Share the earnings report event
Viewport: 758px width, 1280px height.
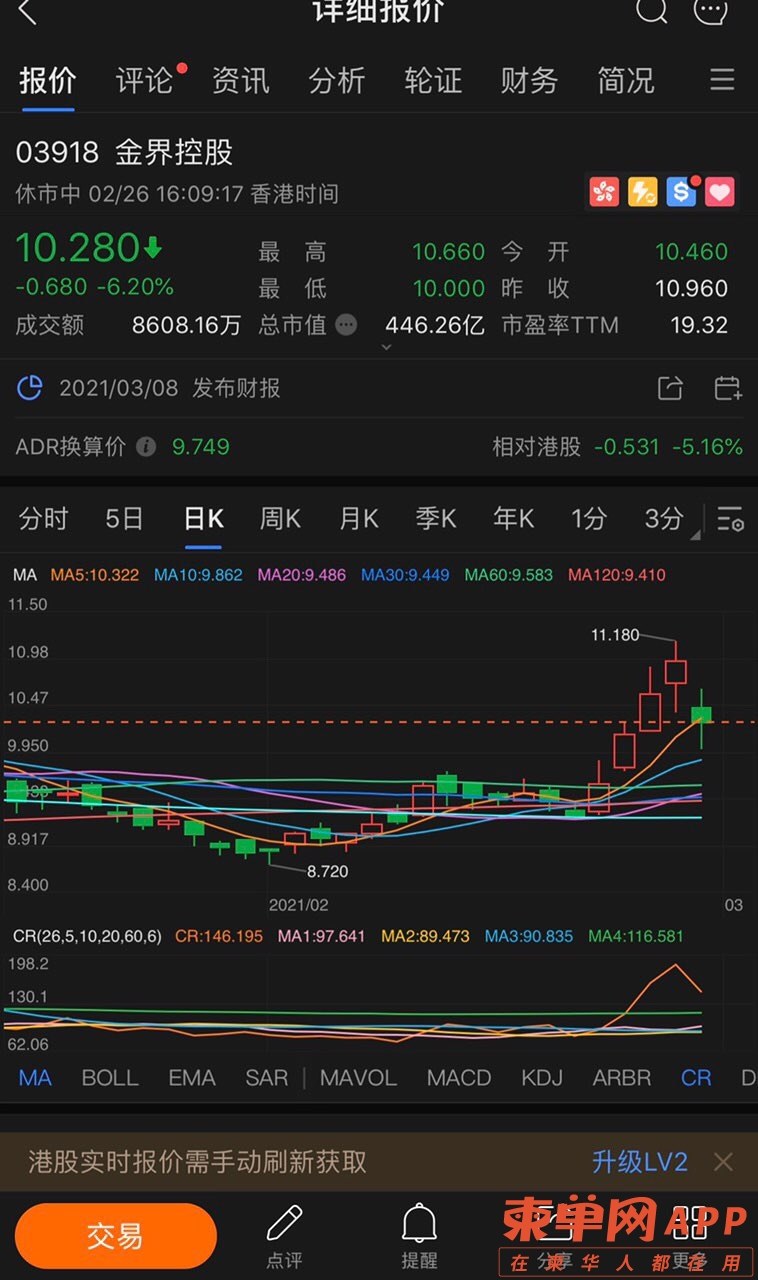(x=671, y=388)
